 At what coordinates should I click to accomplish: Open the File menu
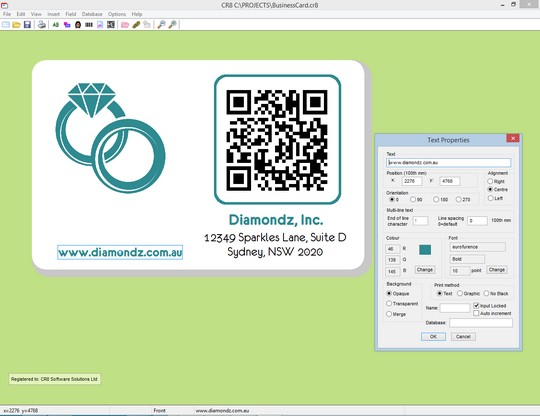pos(7,14)
